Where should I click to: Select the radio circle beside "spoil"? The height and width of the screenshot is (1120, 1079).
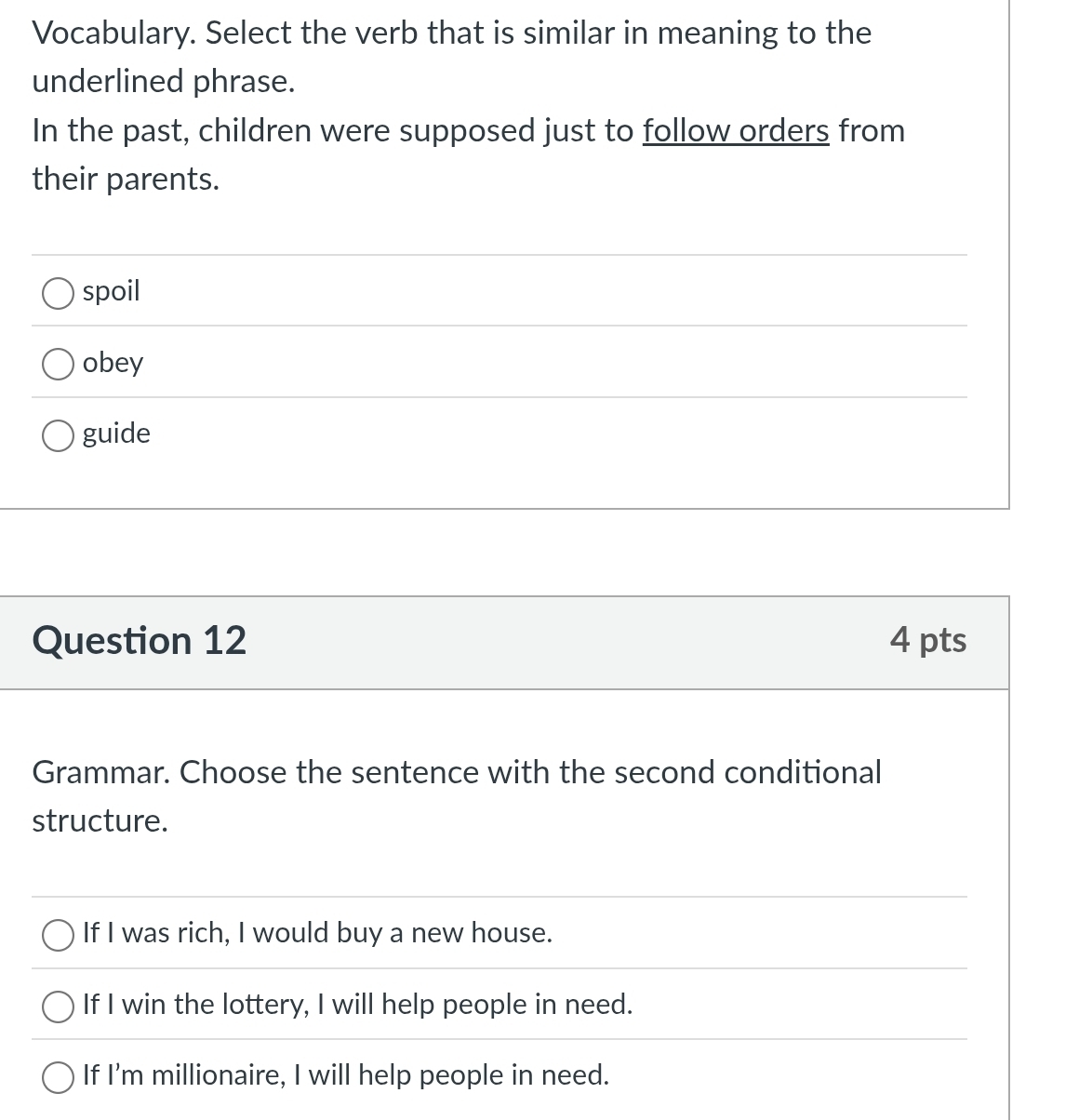click(58, 292)
